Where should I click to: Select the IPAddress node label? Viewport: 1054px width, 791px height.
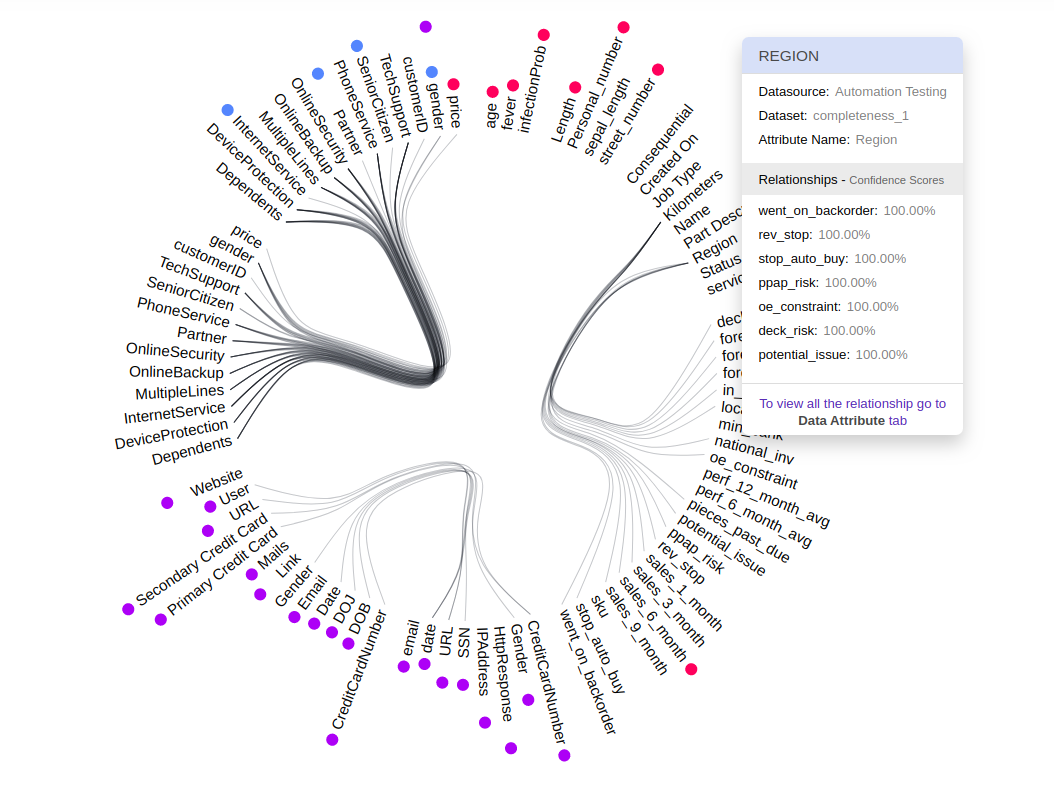[482, 661]
